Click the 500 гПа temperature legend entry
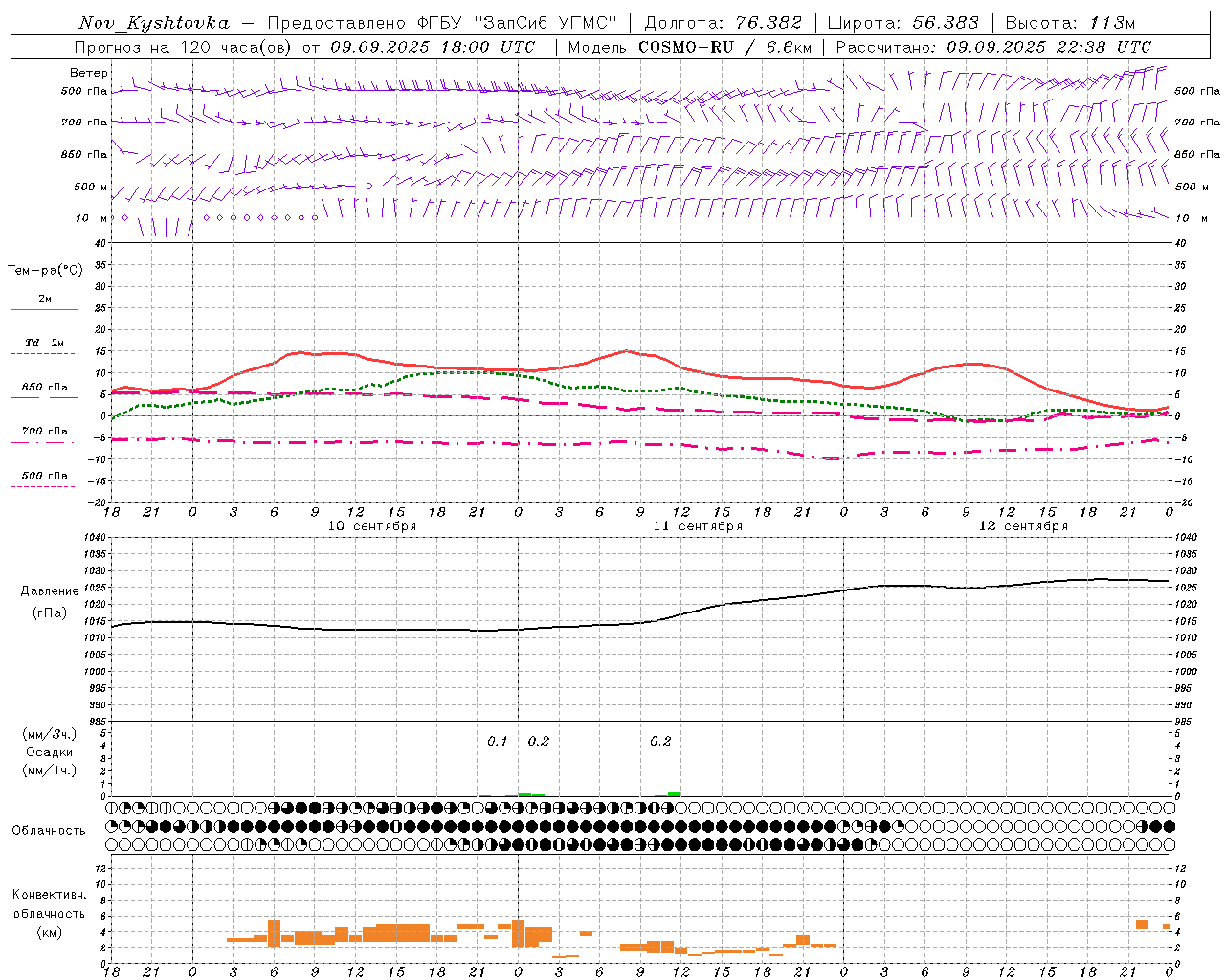 click(x=44, y=476)
